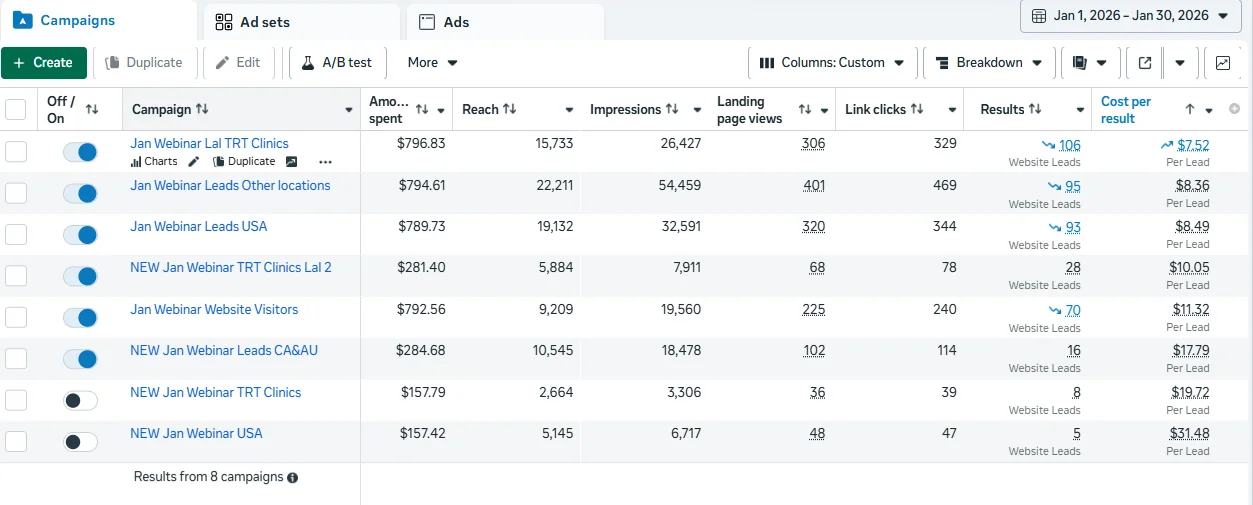Viewport: 1253px width, 505px height.
Task: Open the NEW Jan Webinar Leads CA&AU campaign link
Action: coord(224,350)
